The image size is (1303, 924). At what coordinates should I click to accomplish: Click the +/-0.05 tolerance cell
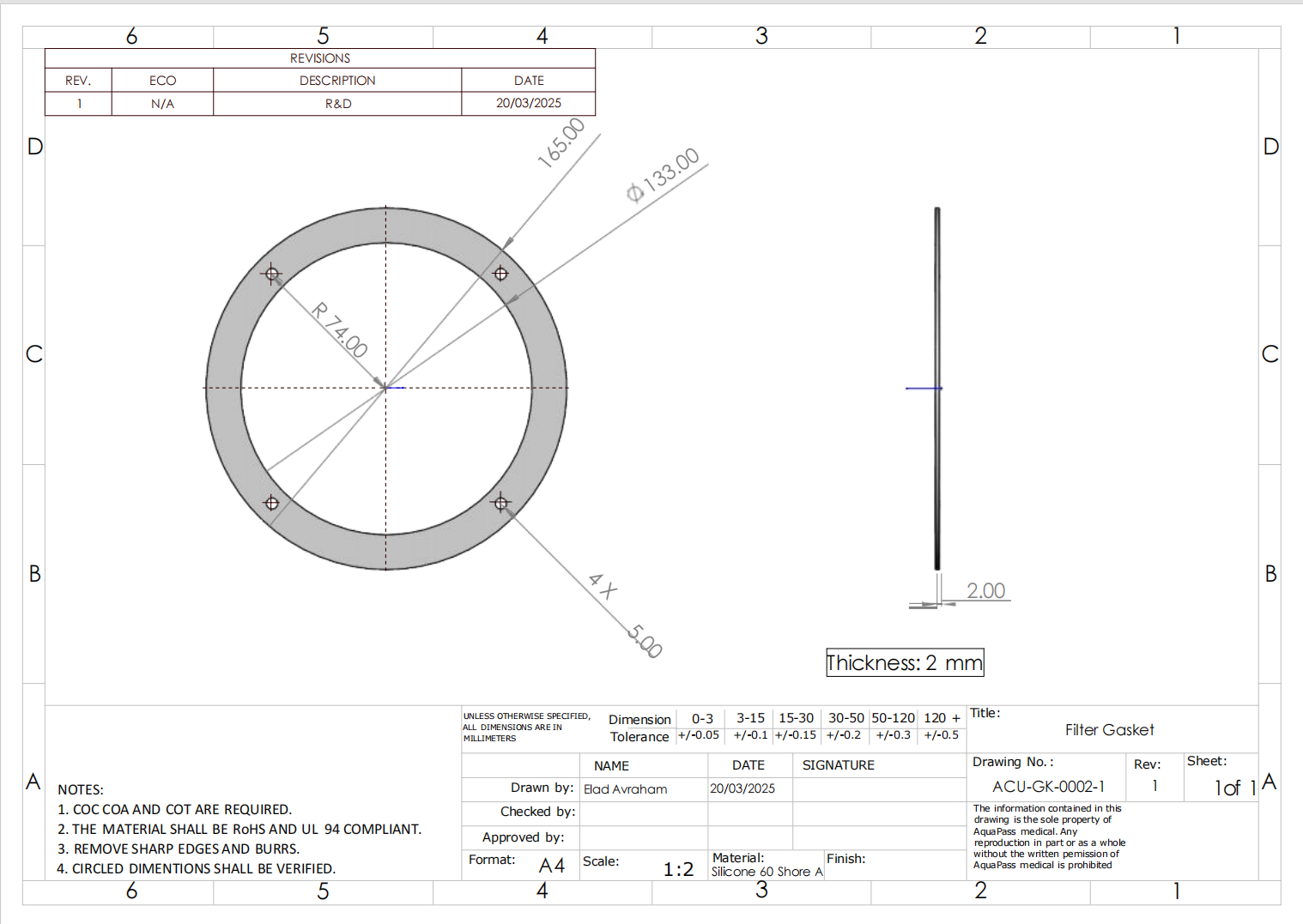(699, 735)
